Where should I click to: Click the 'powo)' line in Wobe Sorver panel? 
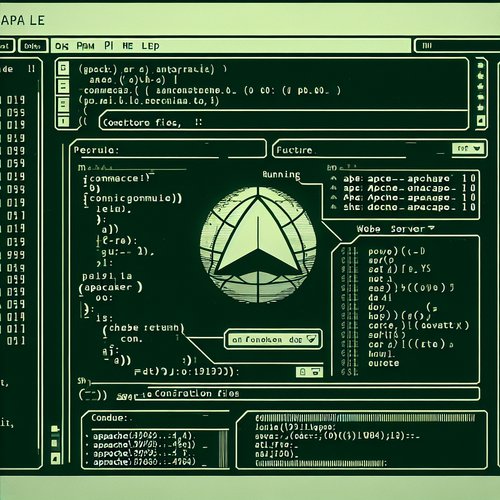tap(397, 251)
